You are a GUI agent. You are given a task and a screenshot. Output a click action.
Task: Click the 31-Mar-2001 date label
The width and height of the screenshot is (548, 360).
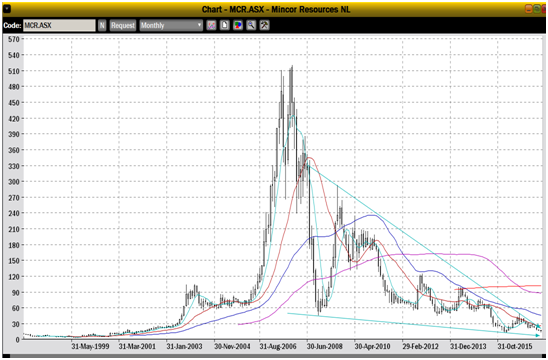(x=137, y=346)
